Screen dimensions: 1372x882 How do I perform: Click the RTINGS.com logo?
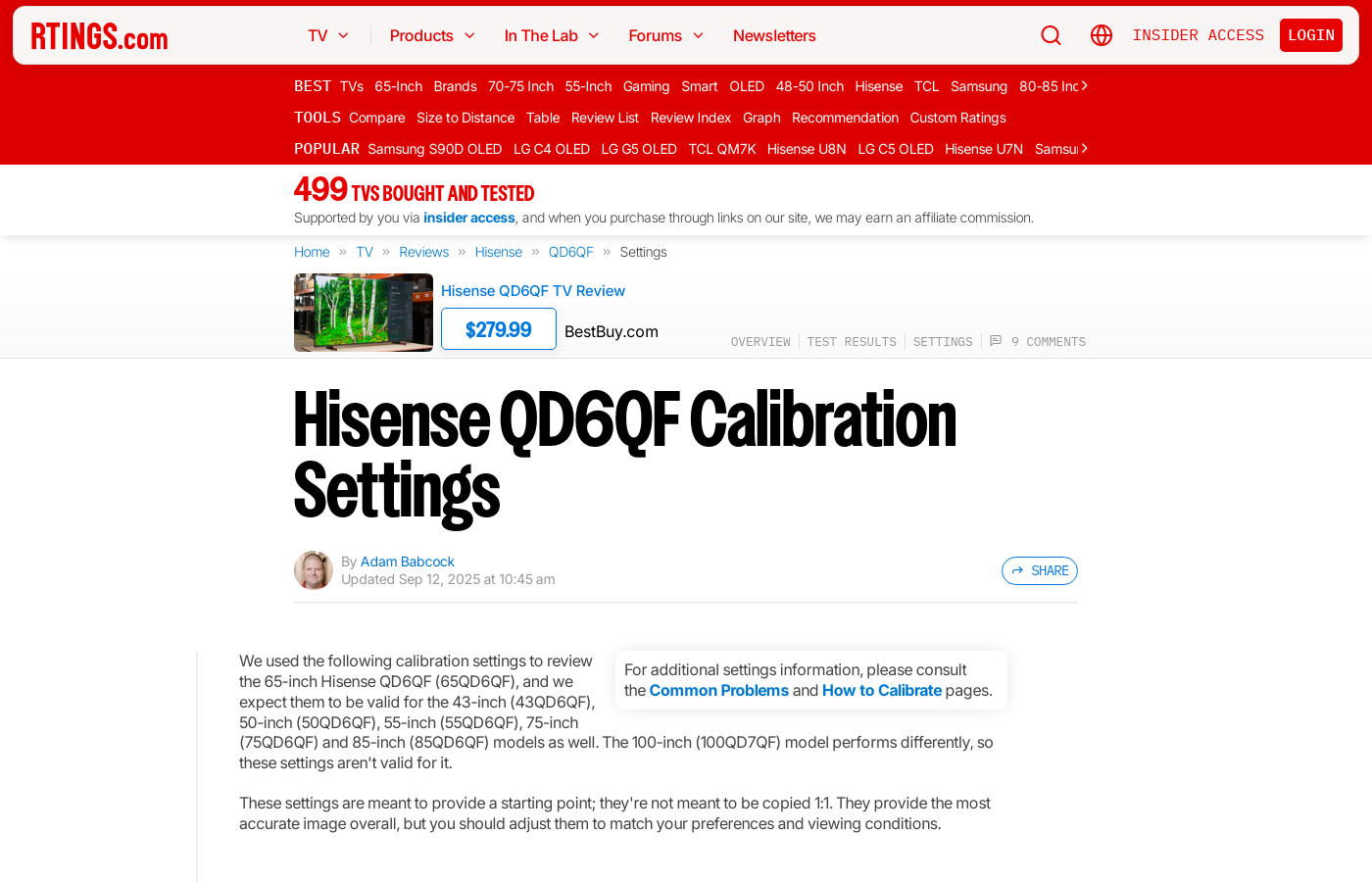tap(99, 36)
